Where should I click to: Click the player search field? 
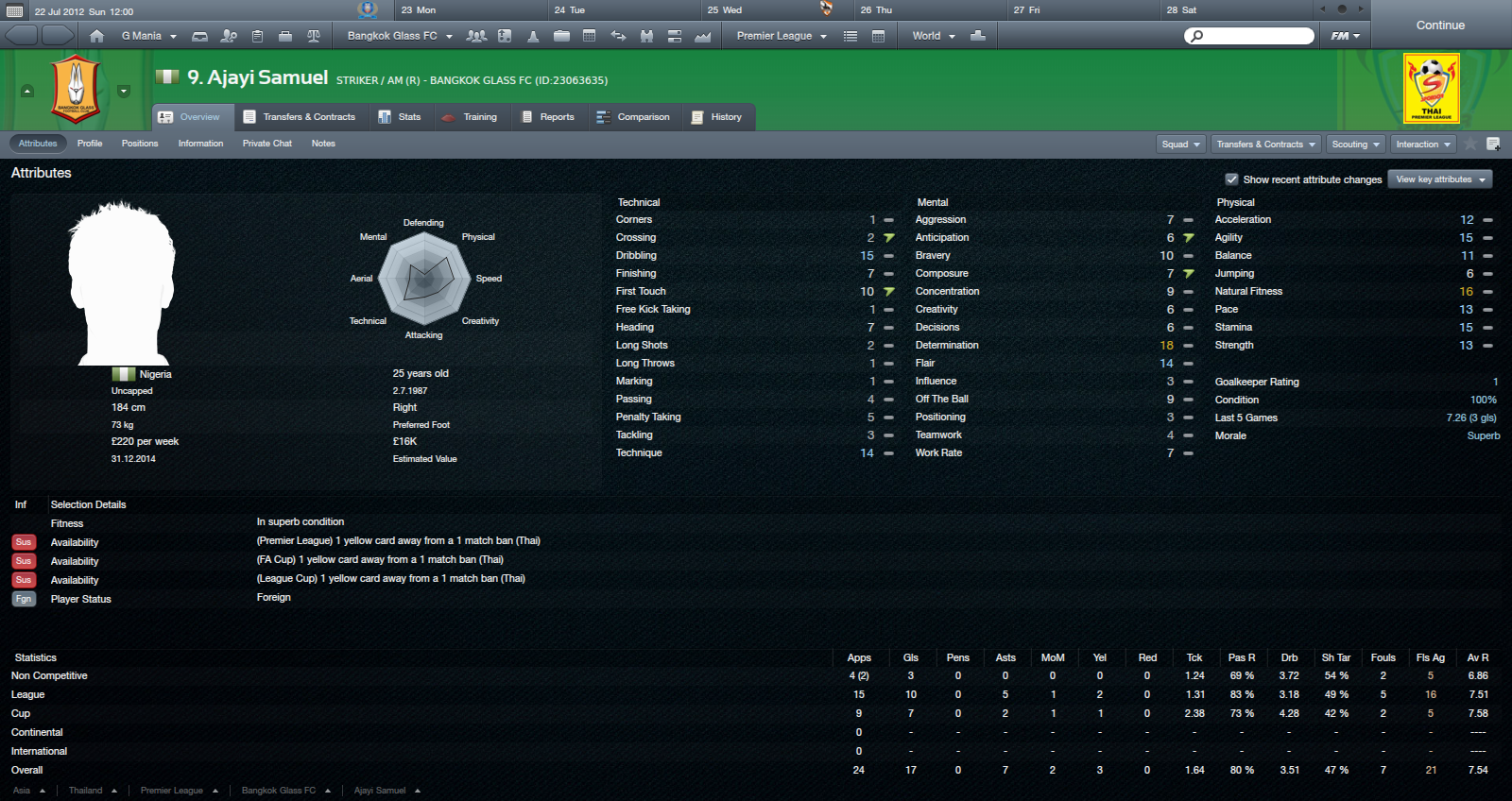coord(1249,36)
